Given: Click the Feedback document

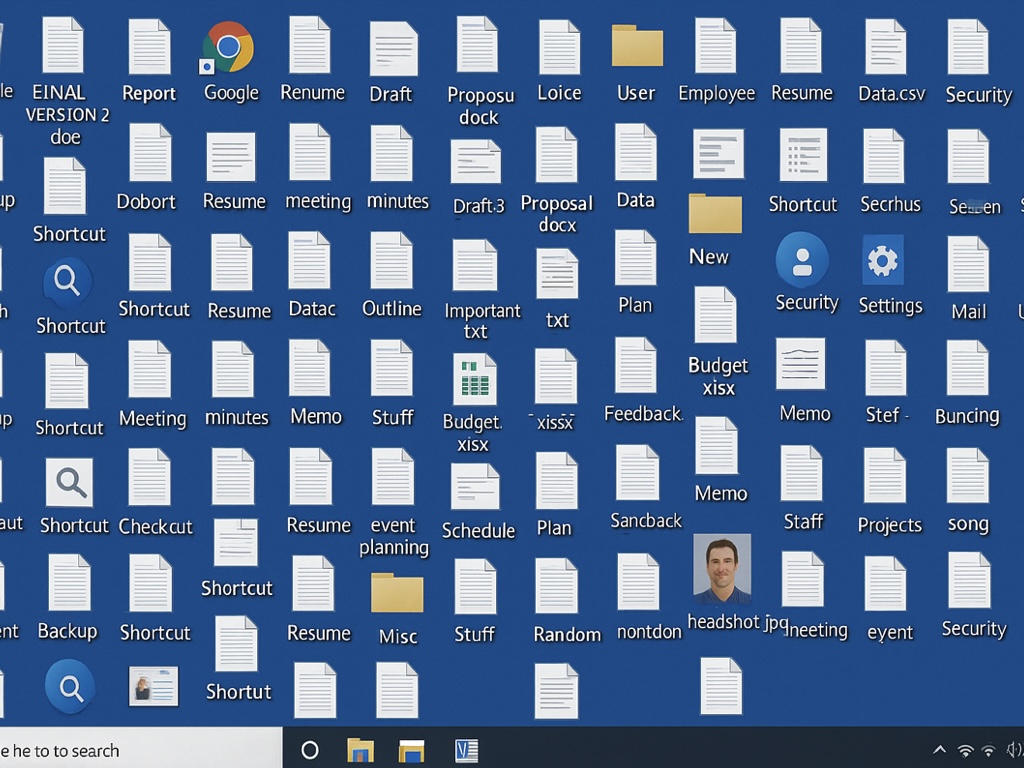Looking at the screenshot, I should pyautogui.click(x=636, y=366).
